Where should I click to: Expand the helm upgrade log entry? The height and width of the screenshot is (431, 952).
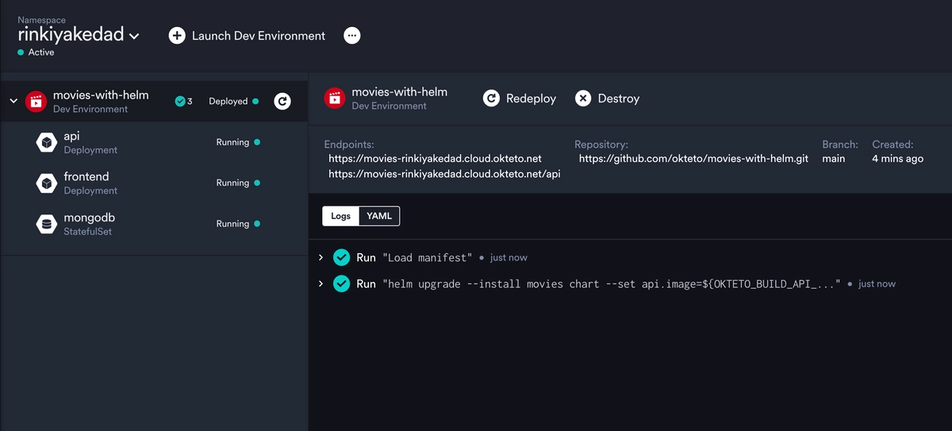(x=321, y=283)
